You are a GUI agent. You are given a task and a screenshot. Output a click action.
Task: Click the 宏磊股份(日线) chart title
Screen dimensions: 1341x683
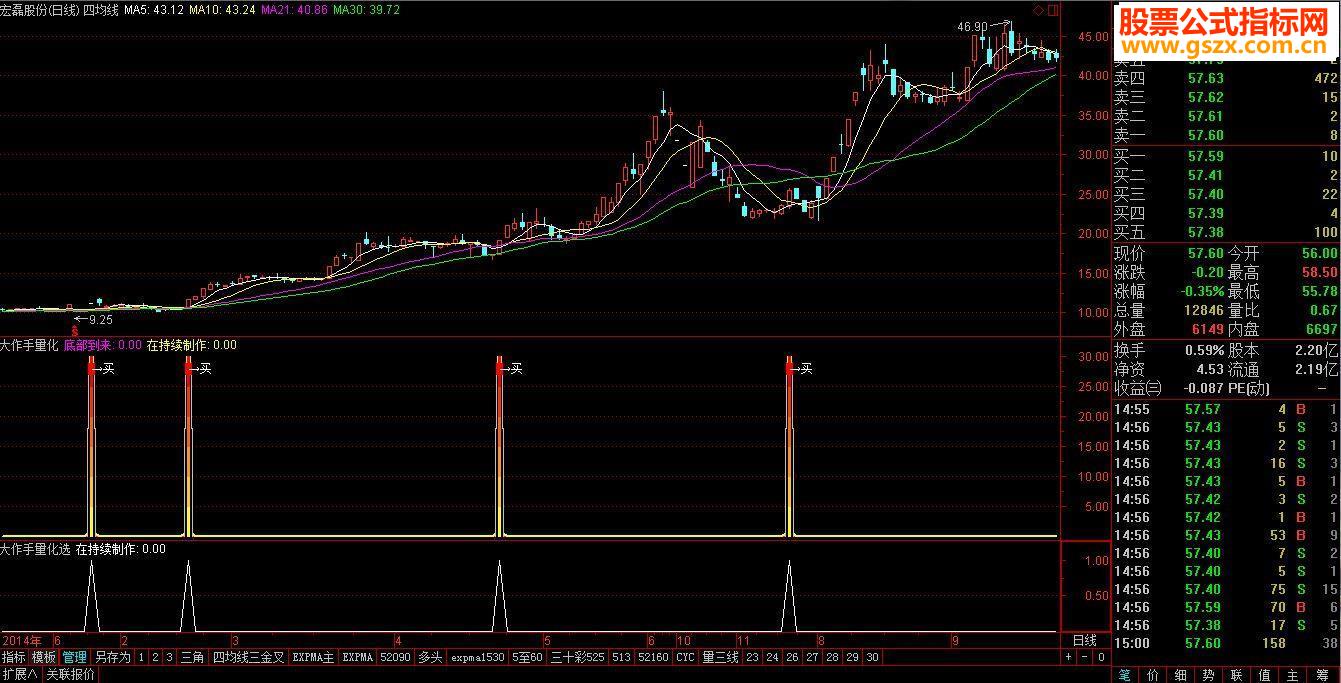[39, 9]
